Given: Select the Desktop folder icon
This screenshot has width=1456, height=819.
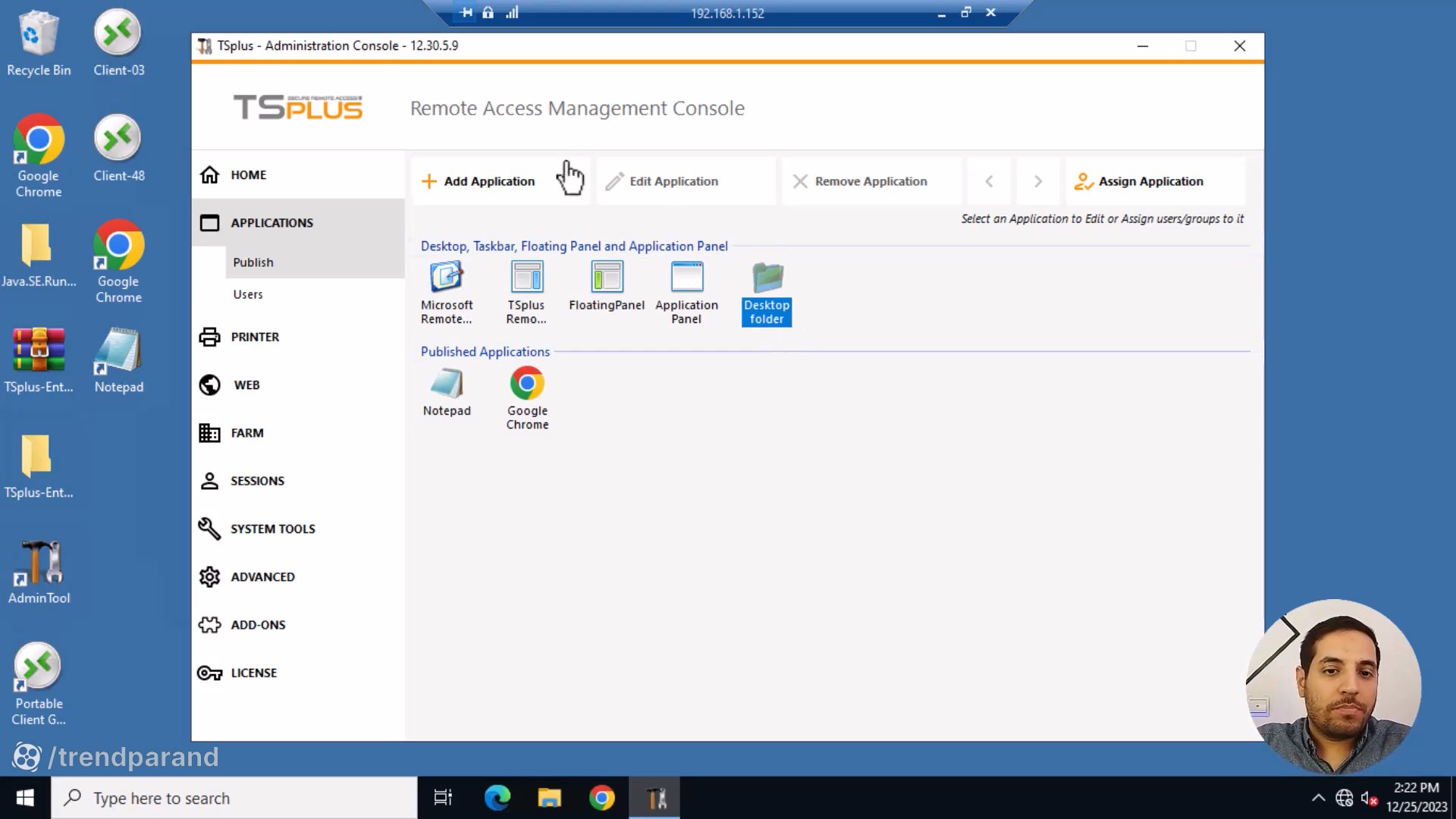Looking at the screenshot, I should 767,293.
